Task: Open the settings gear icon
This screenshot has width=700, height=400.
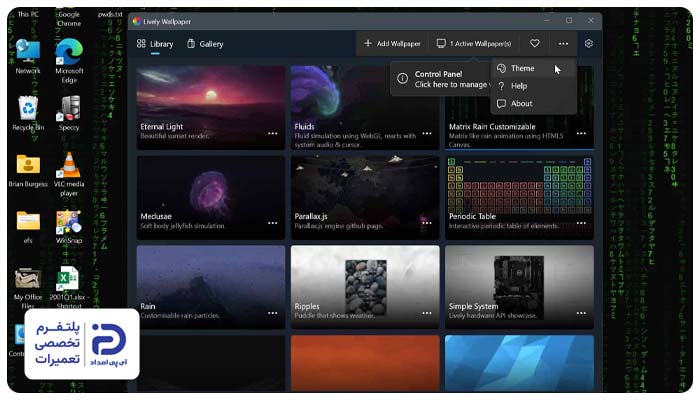Action: pos(589,44)
